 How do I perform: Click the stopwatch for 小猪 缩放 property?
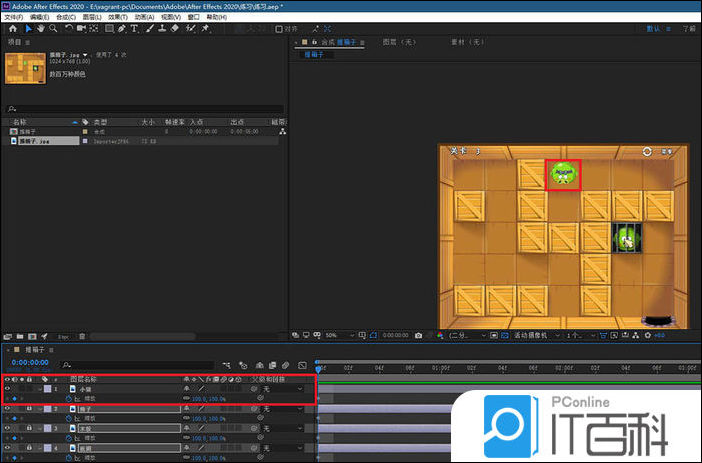[68, 398]
